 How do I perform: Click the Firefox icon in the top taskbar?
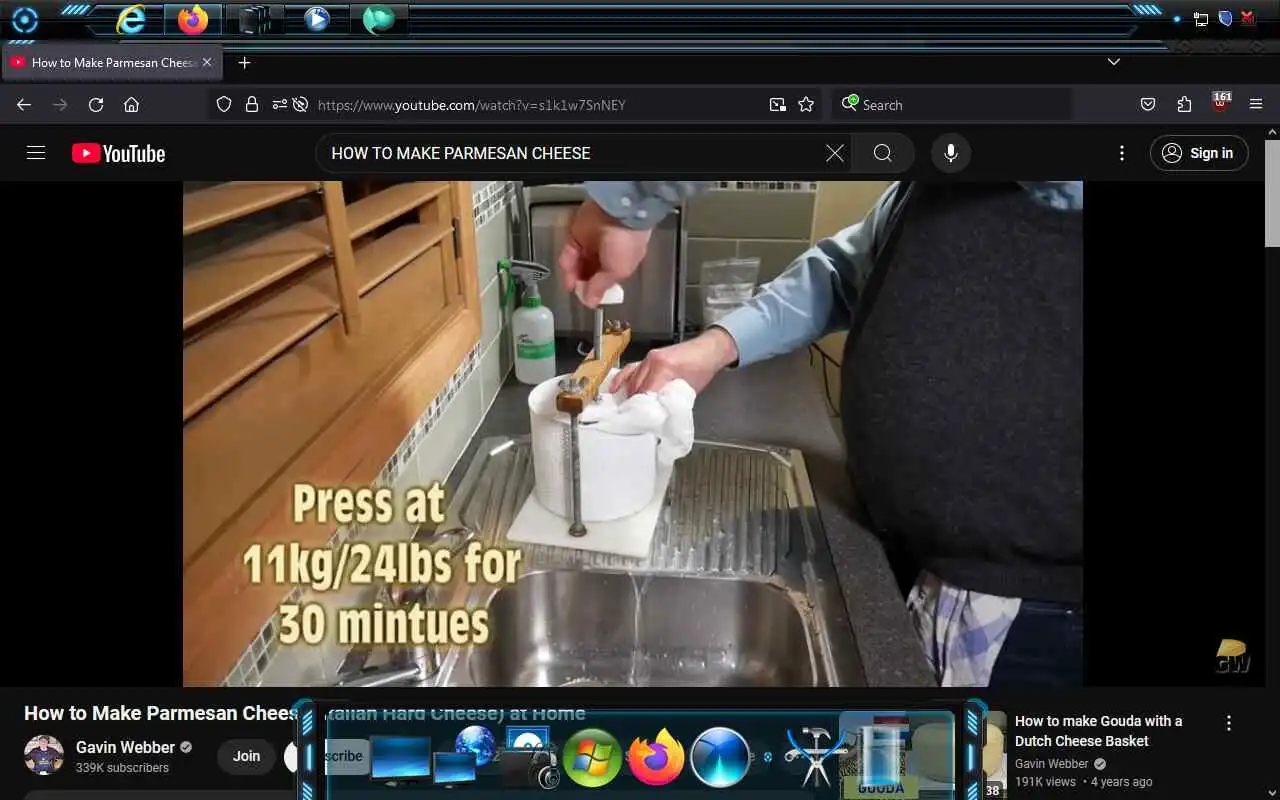193,19
